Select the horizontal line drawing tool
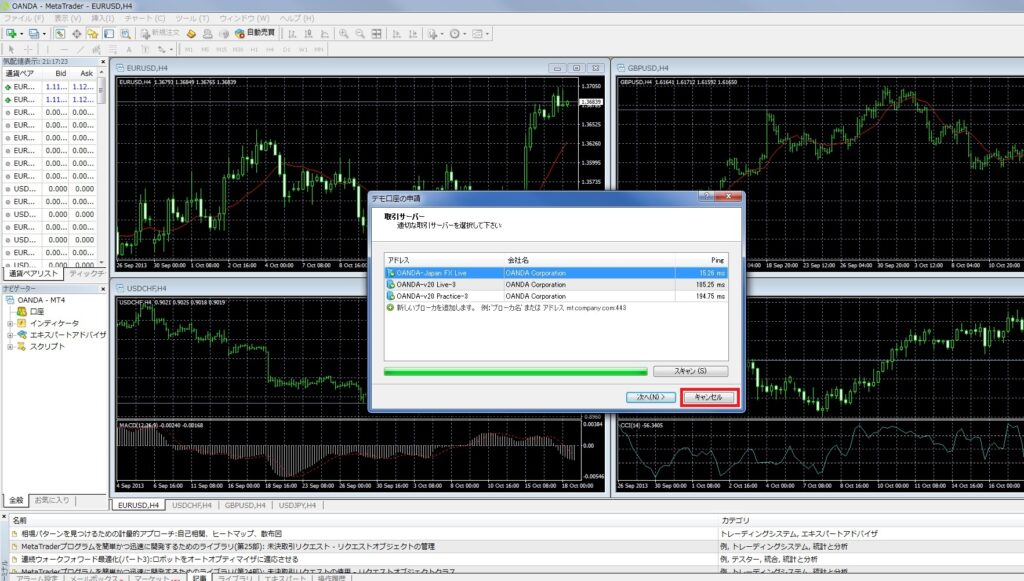This screenshot has height=581, width=1024. pyautogui.click(x=63, y=50)
